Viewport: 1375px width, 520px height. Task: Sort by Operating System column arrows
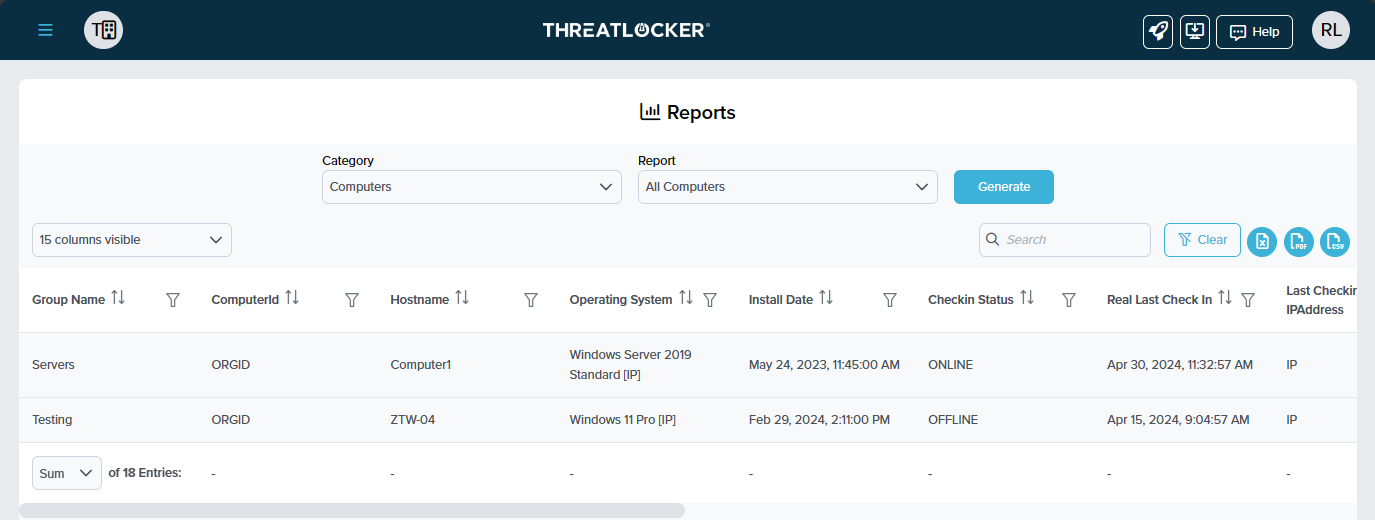[686, 298]
